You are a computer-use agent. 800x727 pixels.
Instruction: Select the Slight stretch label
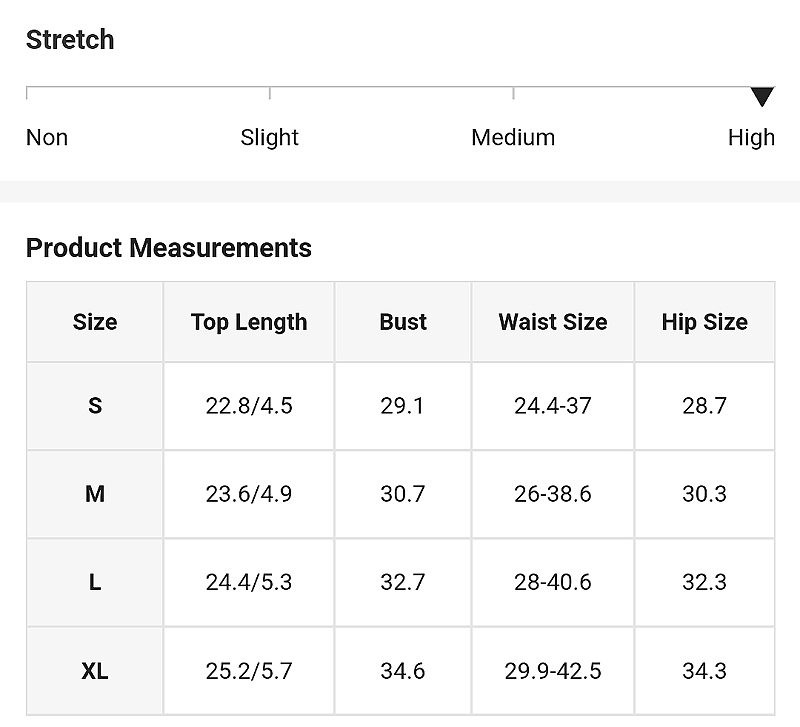click(269, 137)
